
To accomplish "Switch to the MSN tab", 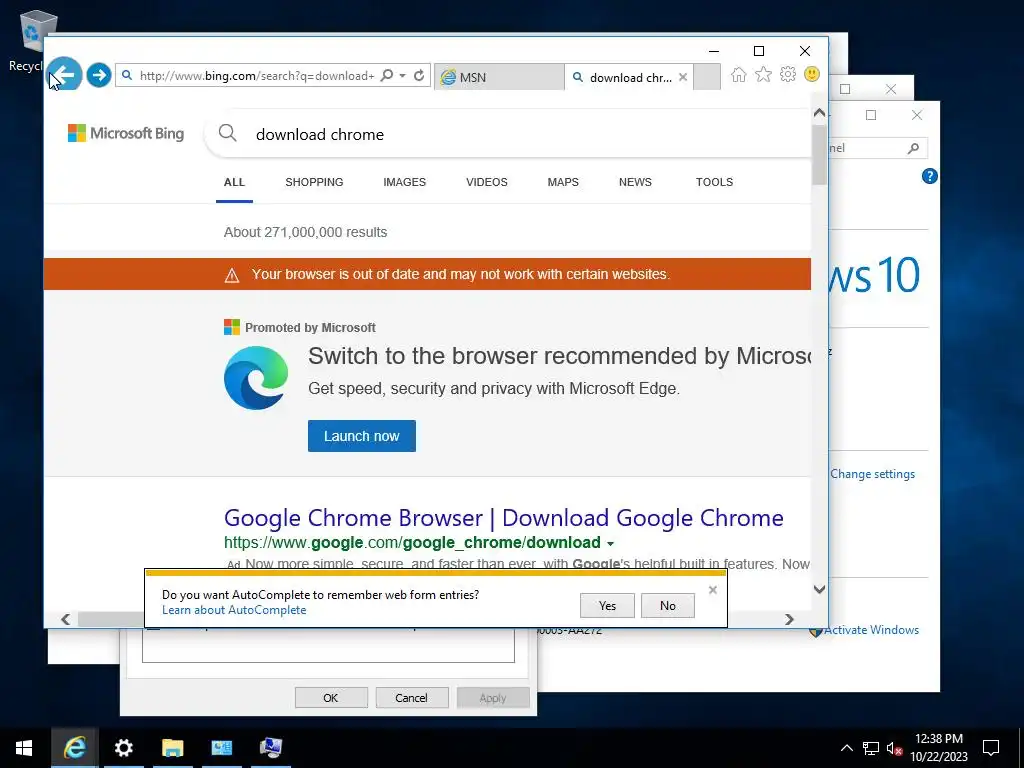I will (x=499, y=77).
